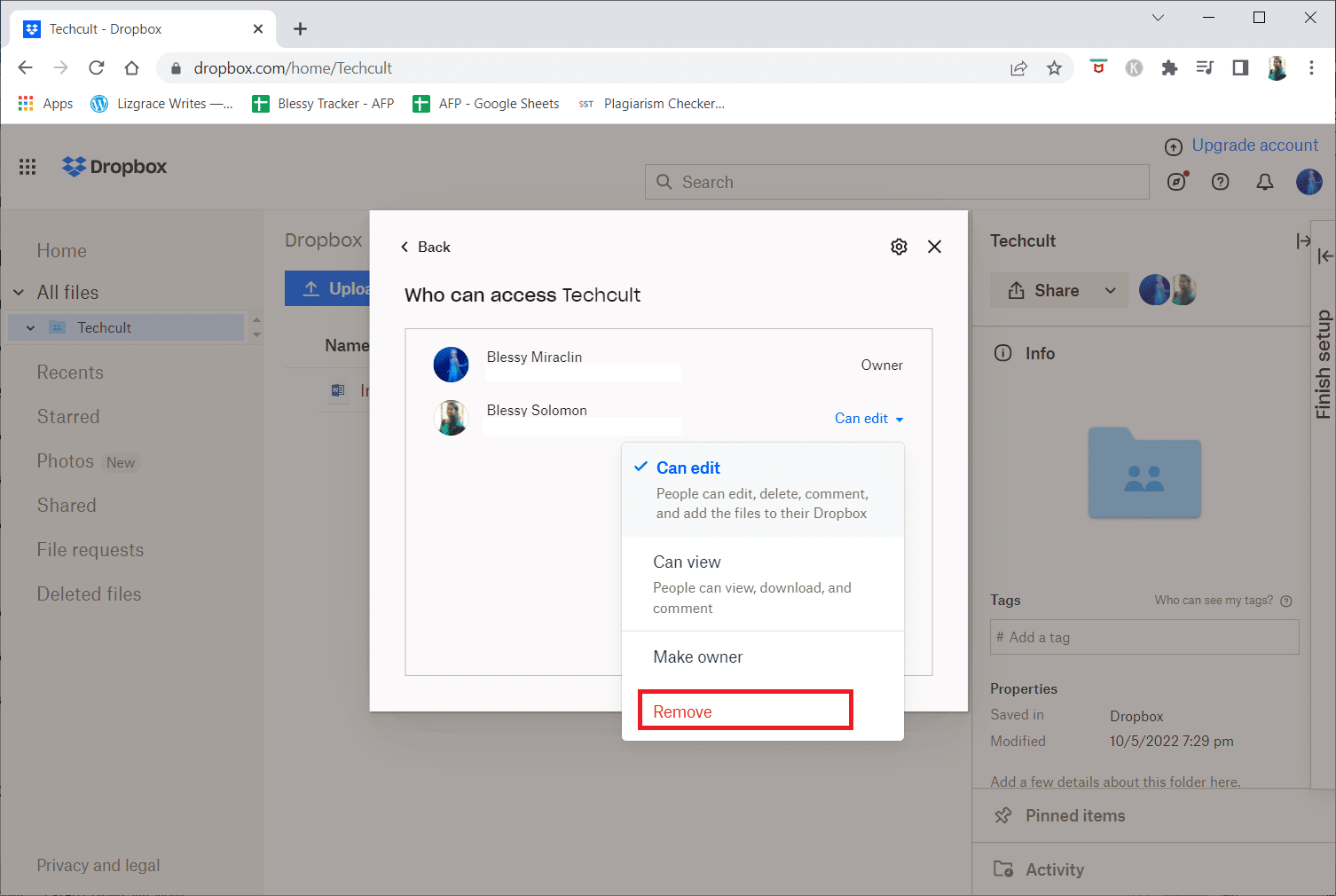This screenshot has width=1336, height=896.
Task: Open the Chrome Extensions puzzle icon
Action: coord(1169,67)
